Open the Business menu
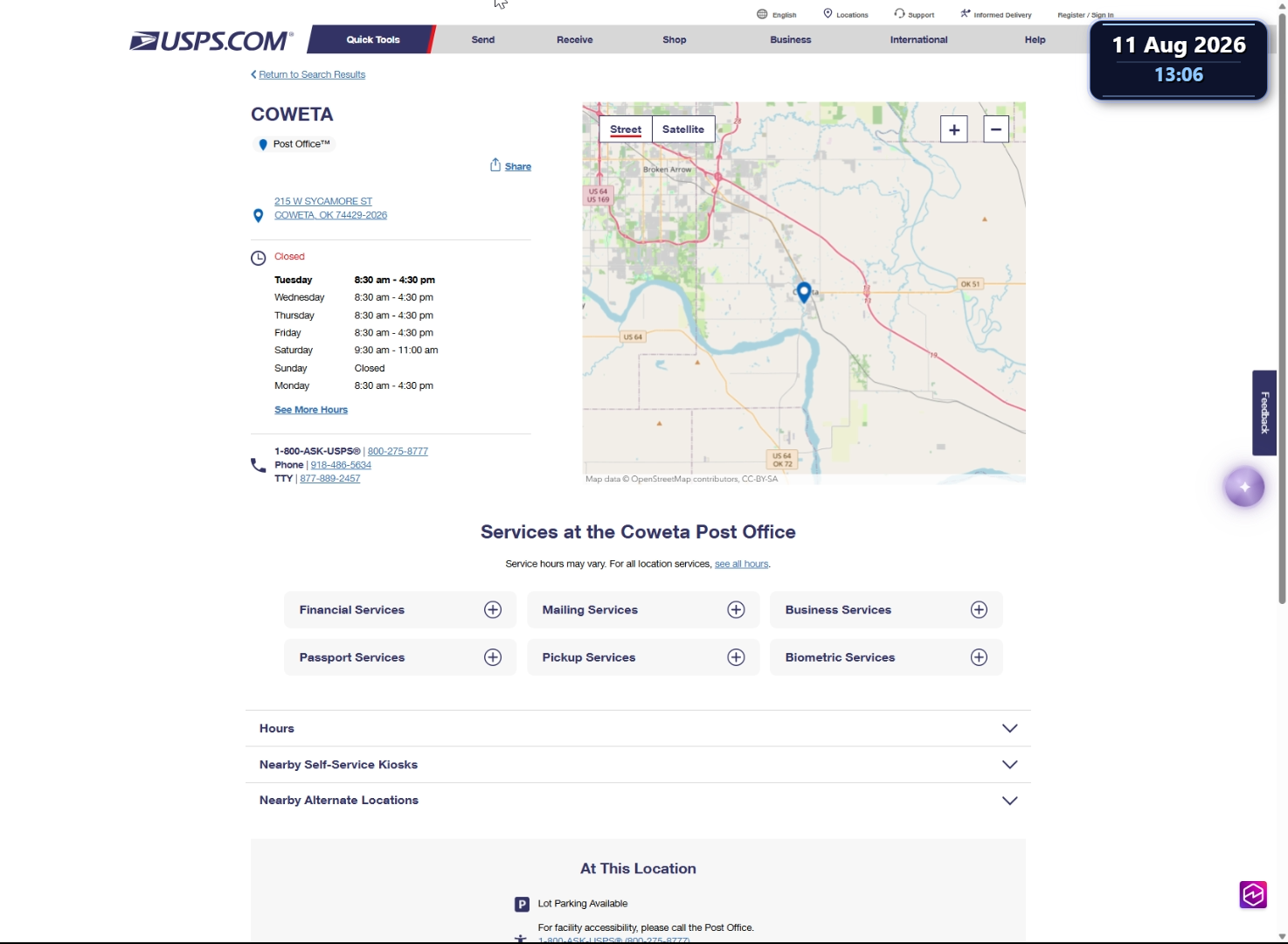The width and height of the screenshot is (1288, 944). (791, 39)
